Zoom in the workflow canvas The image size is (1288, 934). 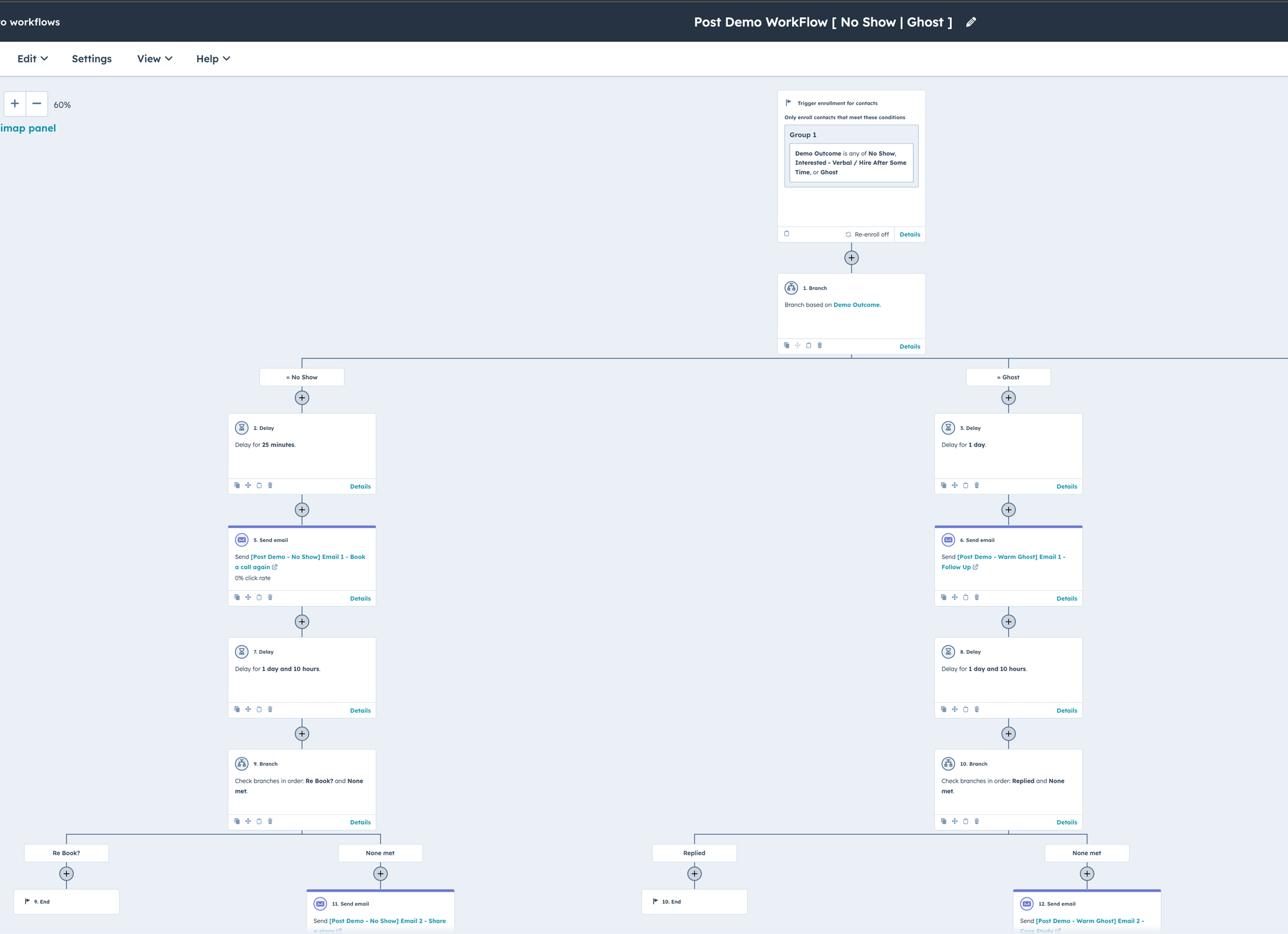tap(15, 104)
